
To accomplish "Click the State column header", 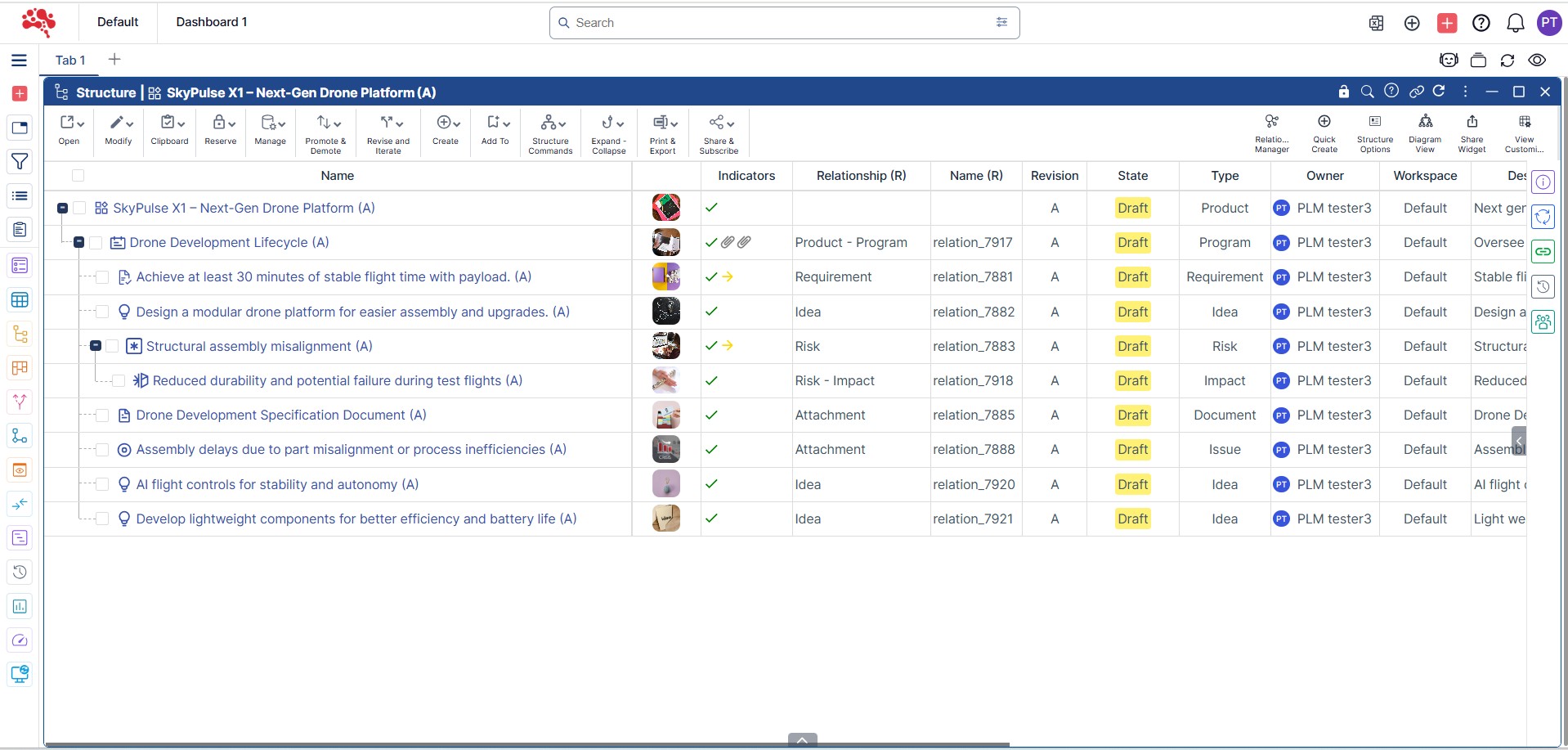I will [x=1132, y=176].
